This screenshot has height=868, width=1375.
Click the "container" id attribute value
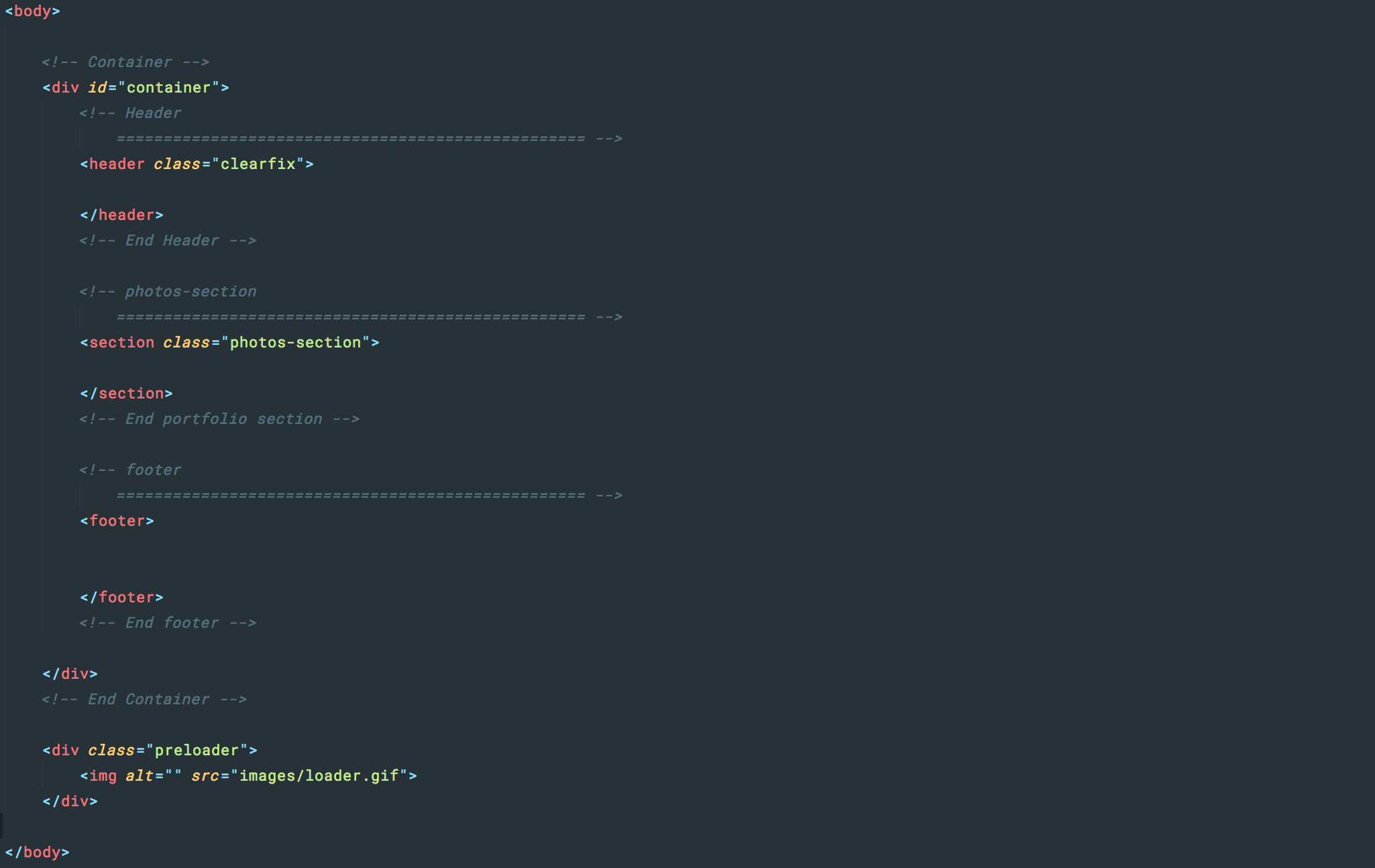click(168, 88)
